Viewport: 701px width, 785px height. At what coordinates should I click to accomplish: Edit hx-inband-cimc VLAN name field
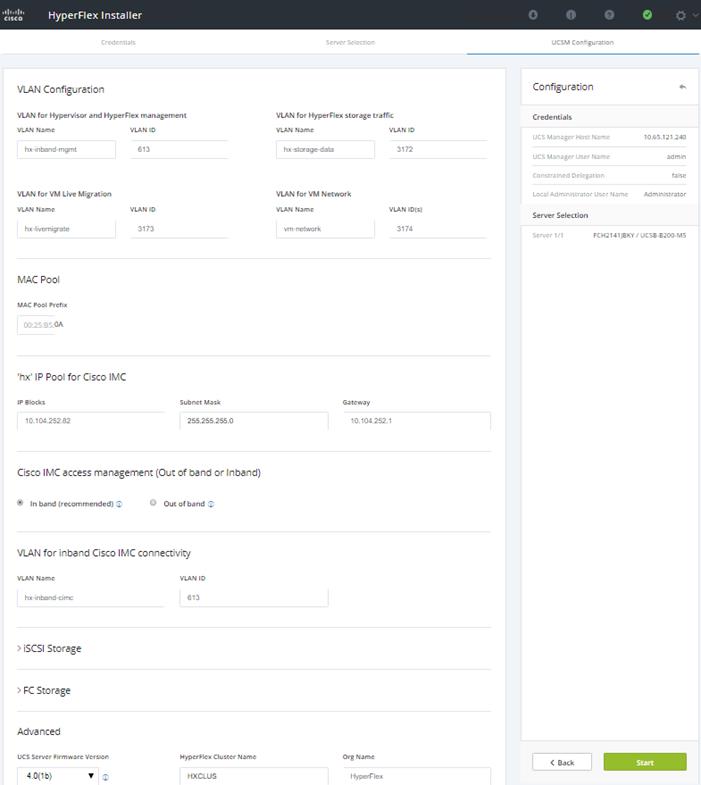point(91,598)
